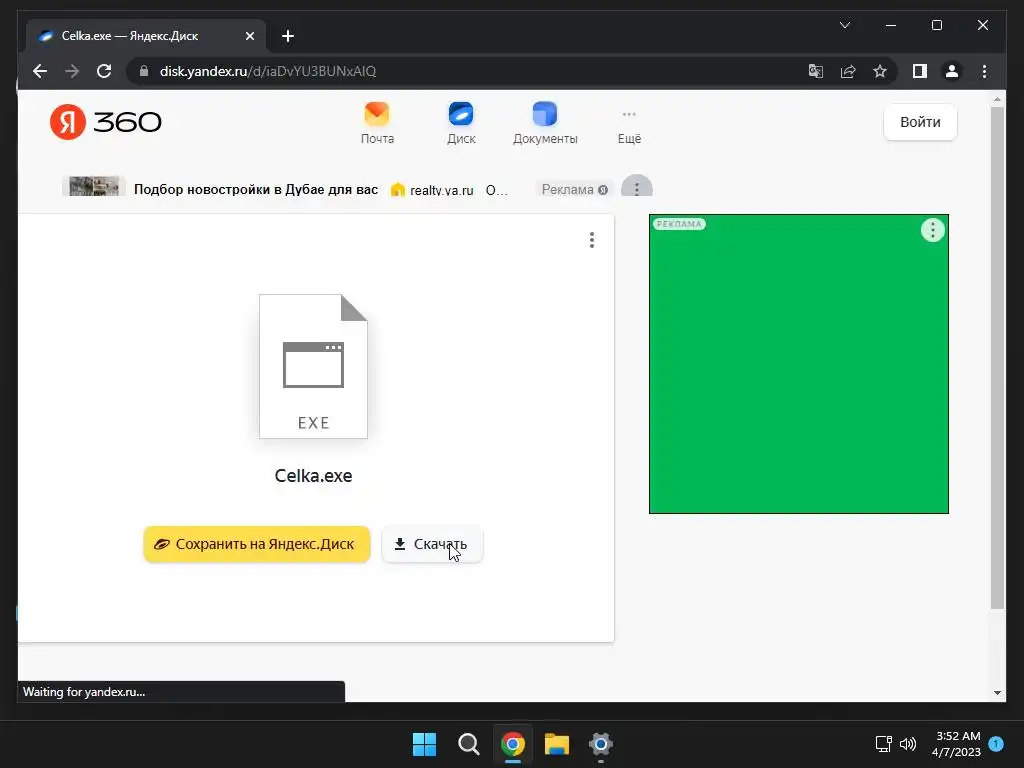1024x768 pixels.
Task: Click the Скачать download button
Action: [x=432, y=544]
